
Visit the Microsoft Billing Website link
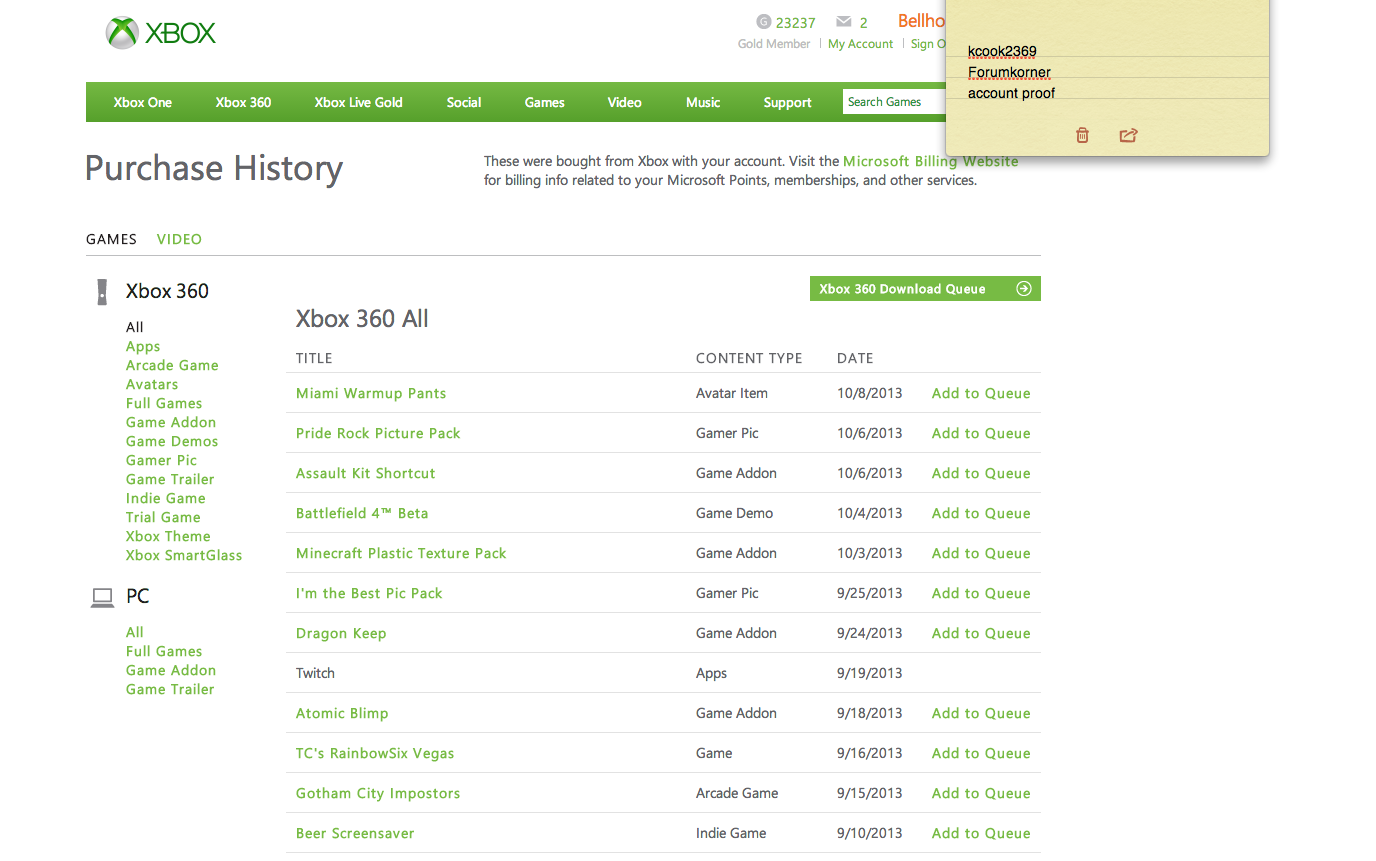point(931,161)
